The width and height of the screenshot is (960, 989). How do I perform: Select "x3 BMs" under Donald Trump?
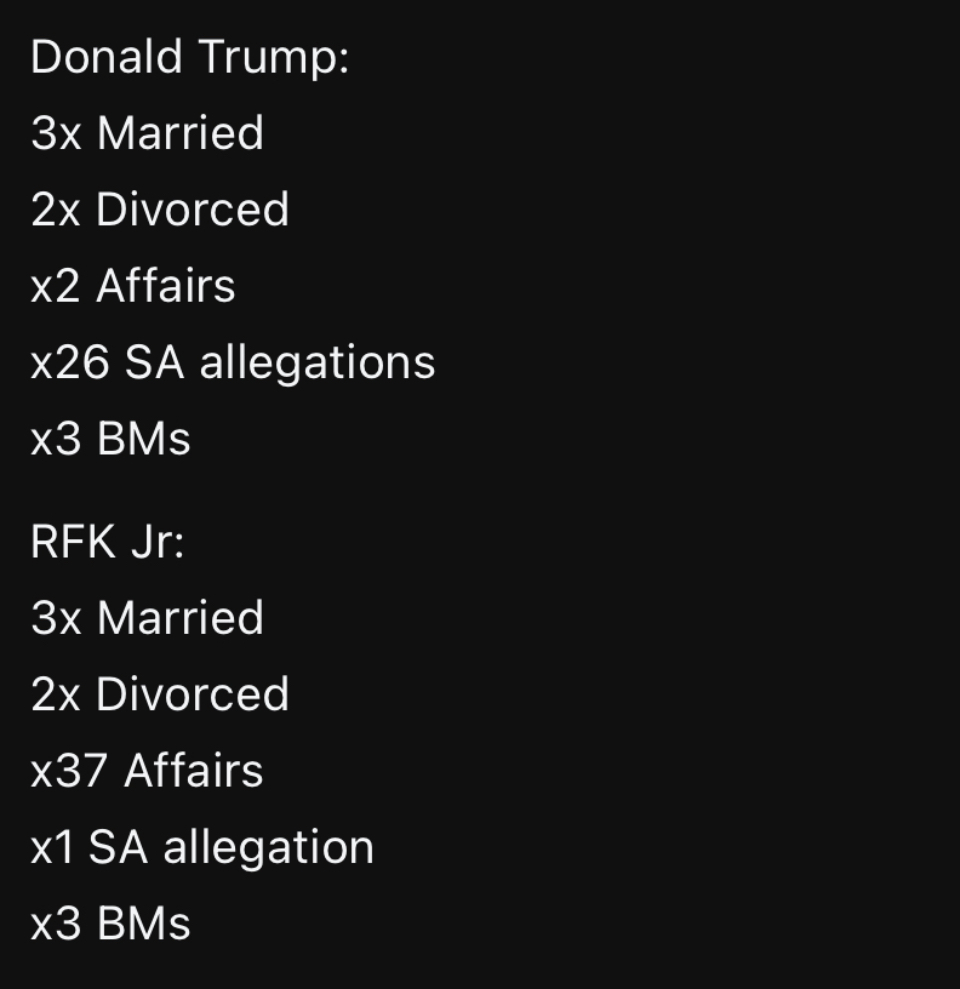110,439
